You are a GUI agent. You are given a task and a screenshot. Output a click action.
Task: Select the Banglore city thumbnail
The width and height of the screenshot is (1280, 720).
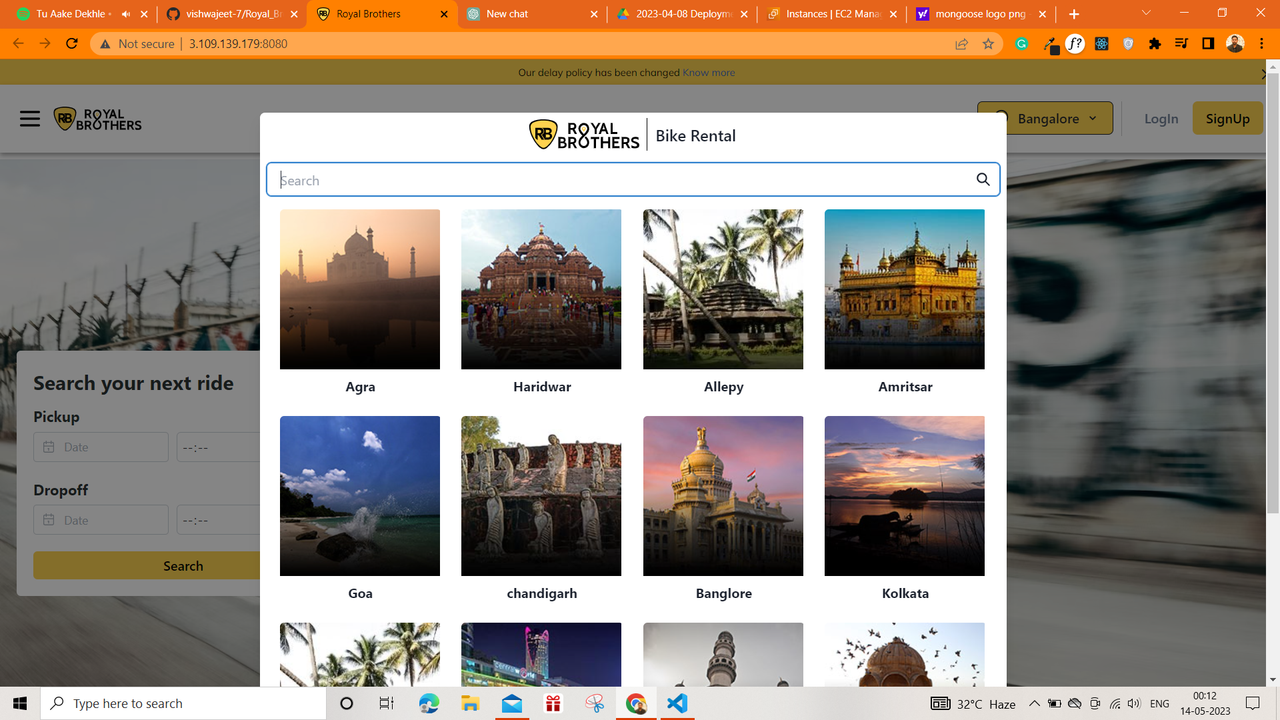tap(723, 496)
